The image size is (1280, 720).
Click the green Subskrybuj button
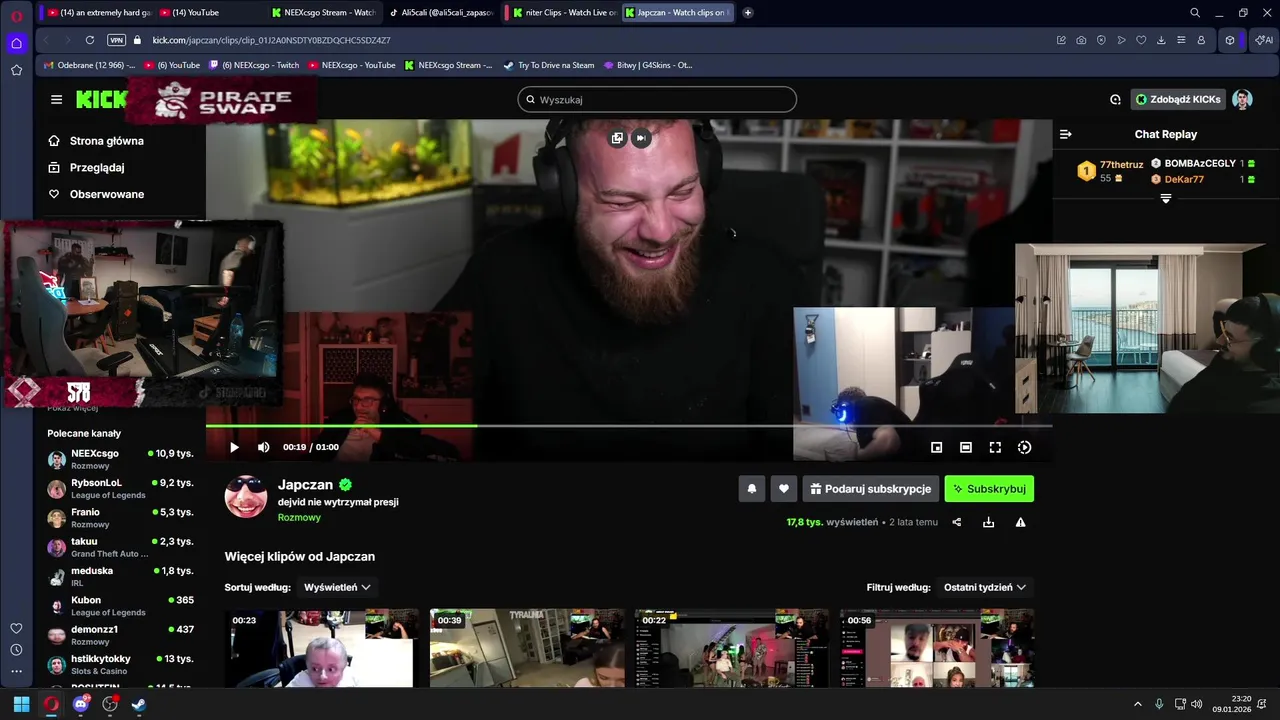[x=989, y=489]
